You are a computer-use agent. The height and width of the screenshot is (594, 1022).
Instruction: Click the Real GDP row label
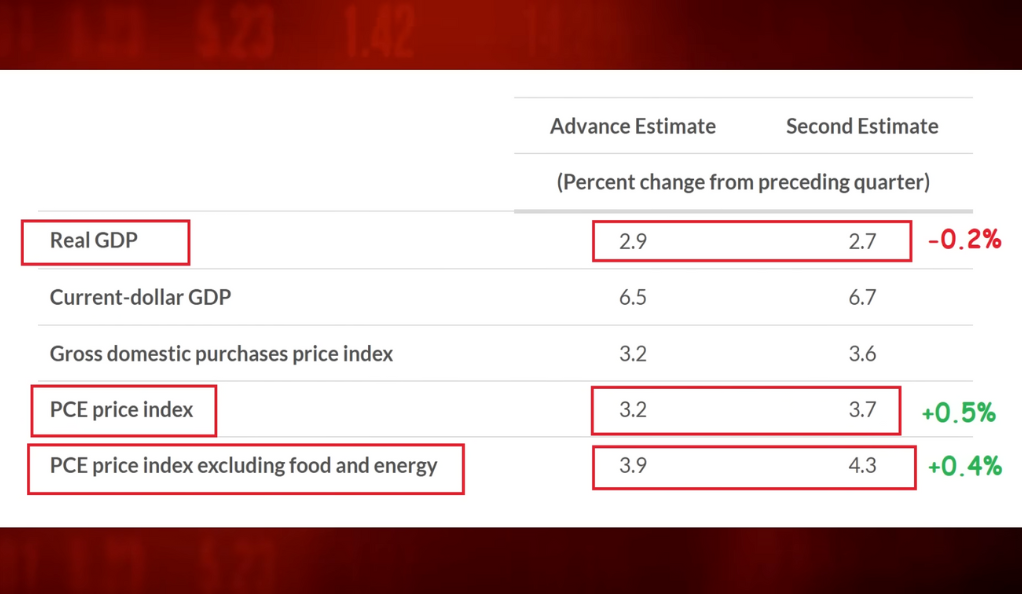(x=94, y=241)
